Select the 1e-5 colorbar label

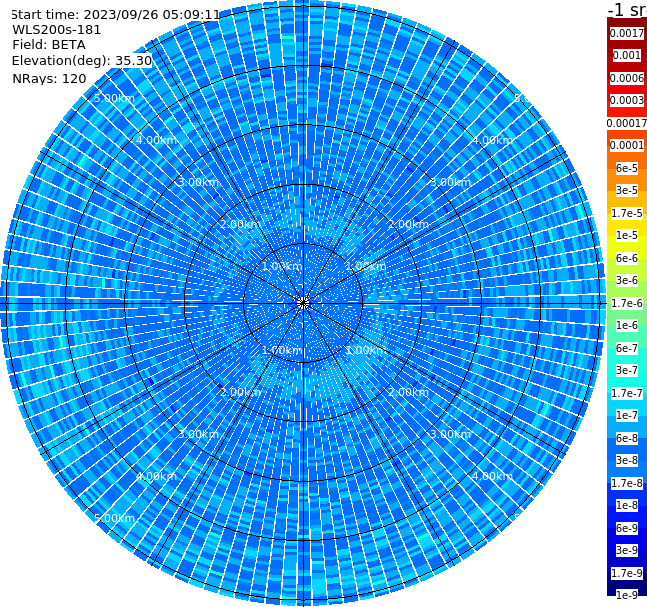tap(627, 235)
